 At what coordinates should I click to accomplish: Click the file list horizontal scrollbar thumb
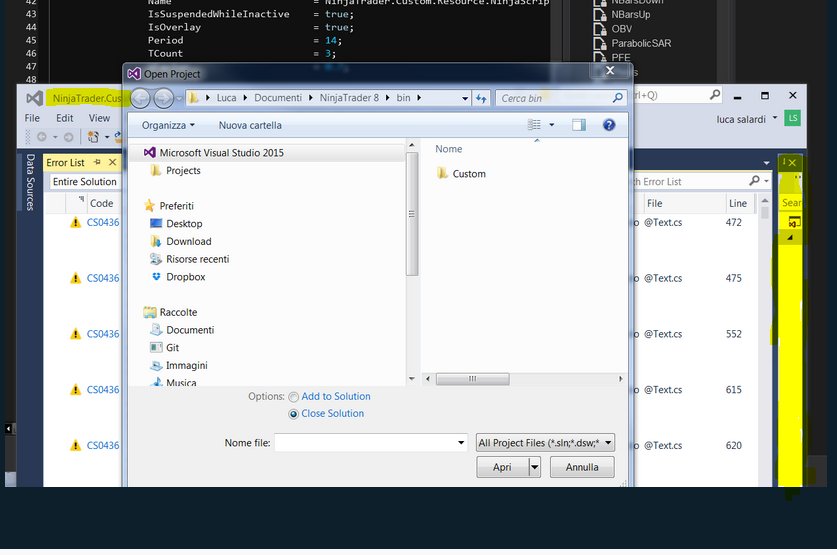(x=472, y=379)
